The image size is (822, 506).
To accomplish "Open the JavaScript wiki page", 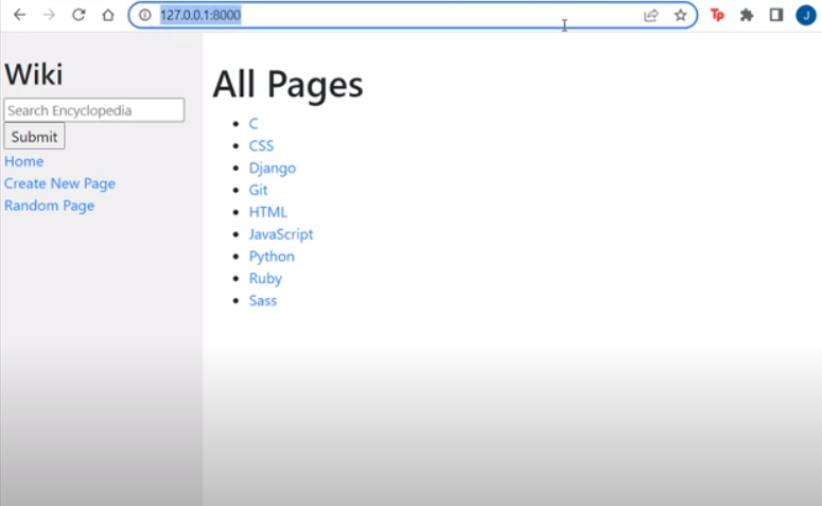I will (x=281, y=234).
